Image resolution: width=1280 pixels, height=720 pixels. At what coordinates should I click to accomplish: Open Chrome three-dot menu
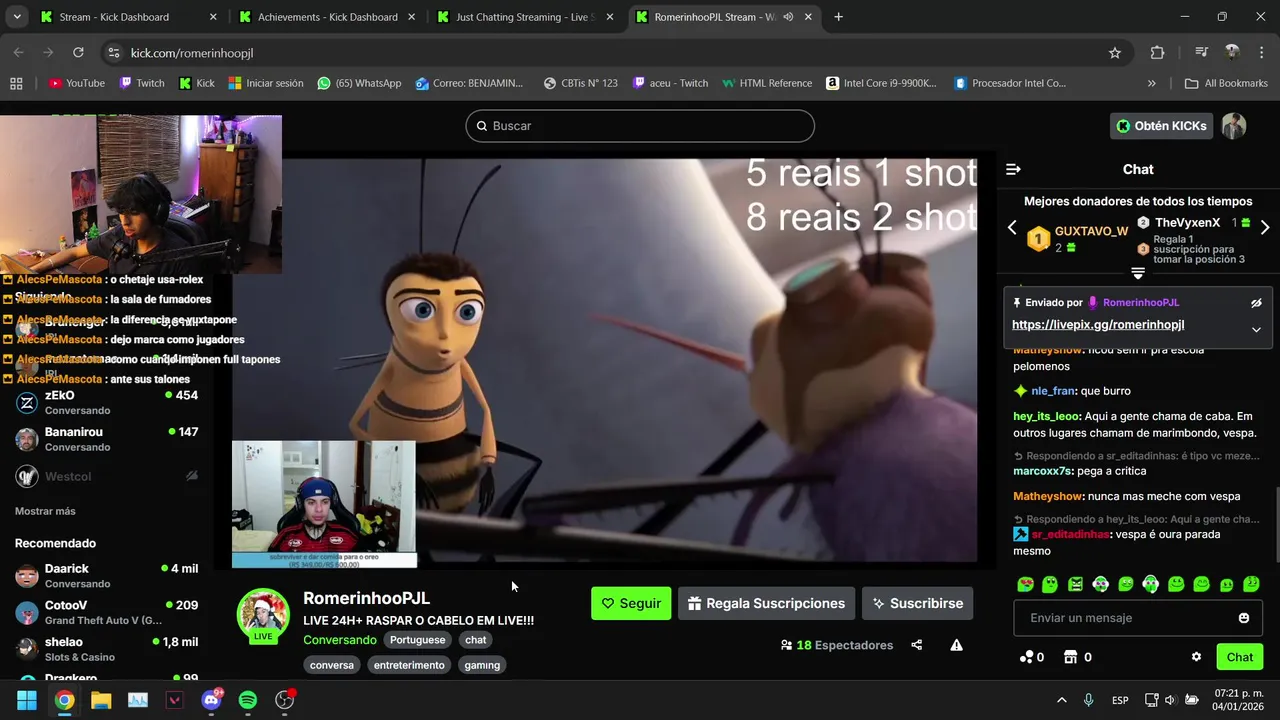1260,53
